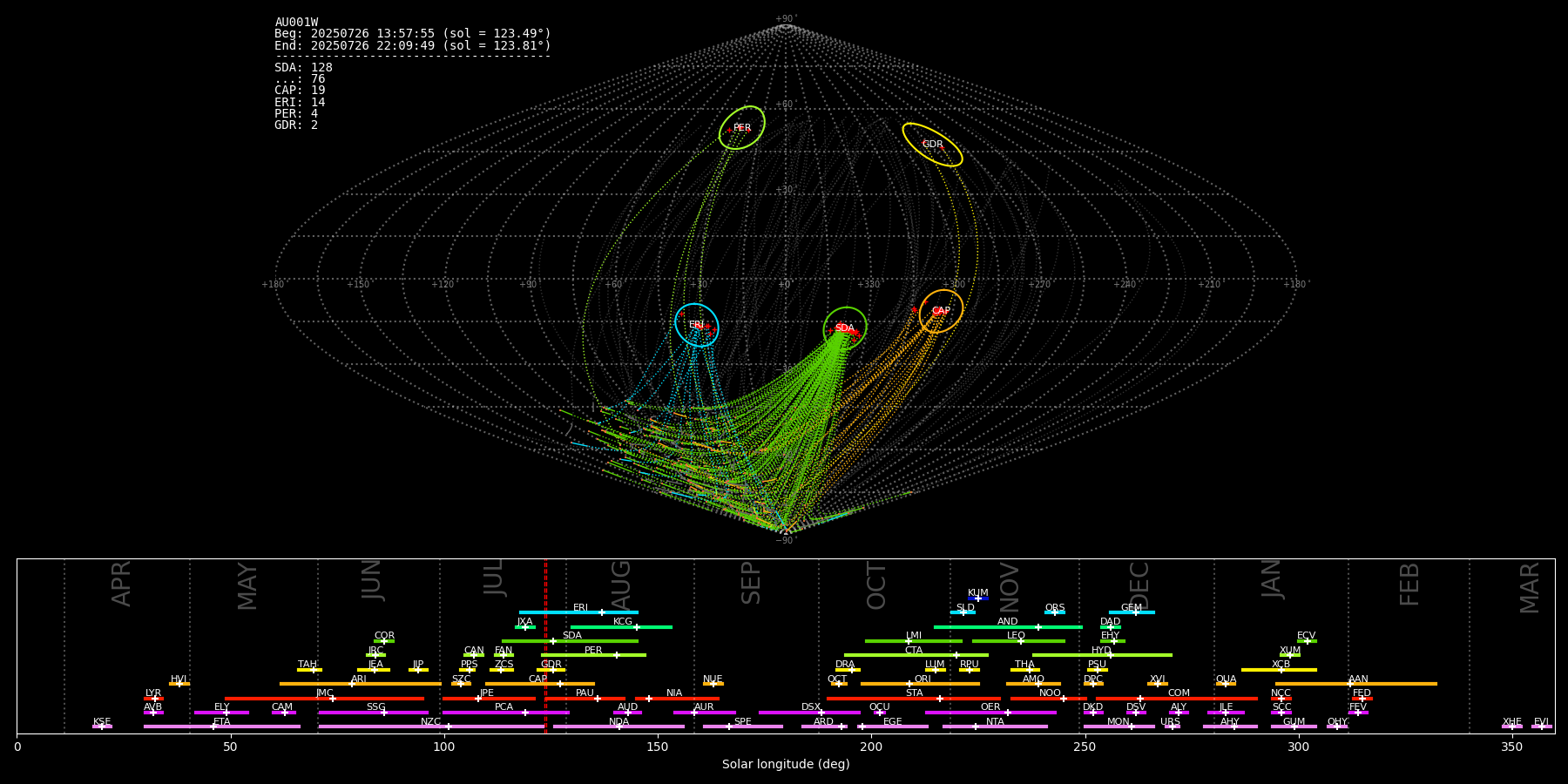Click the orange AAN shower bar

click(1356, 684)
